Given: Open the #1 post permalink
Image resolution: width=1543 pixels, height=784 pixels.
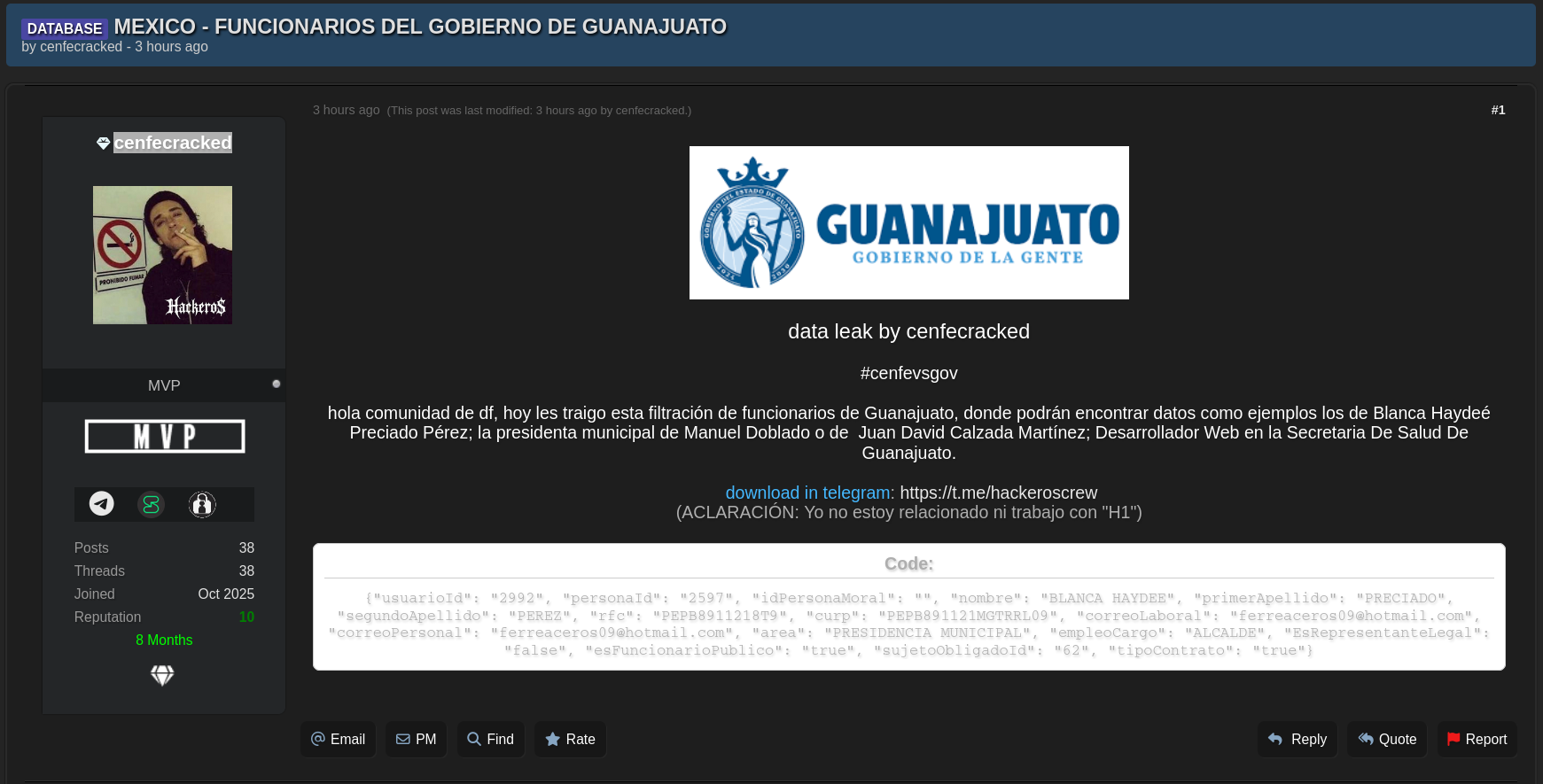Looking at the screenshot, I should click(x=1498, y=110).
